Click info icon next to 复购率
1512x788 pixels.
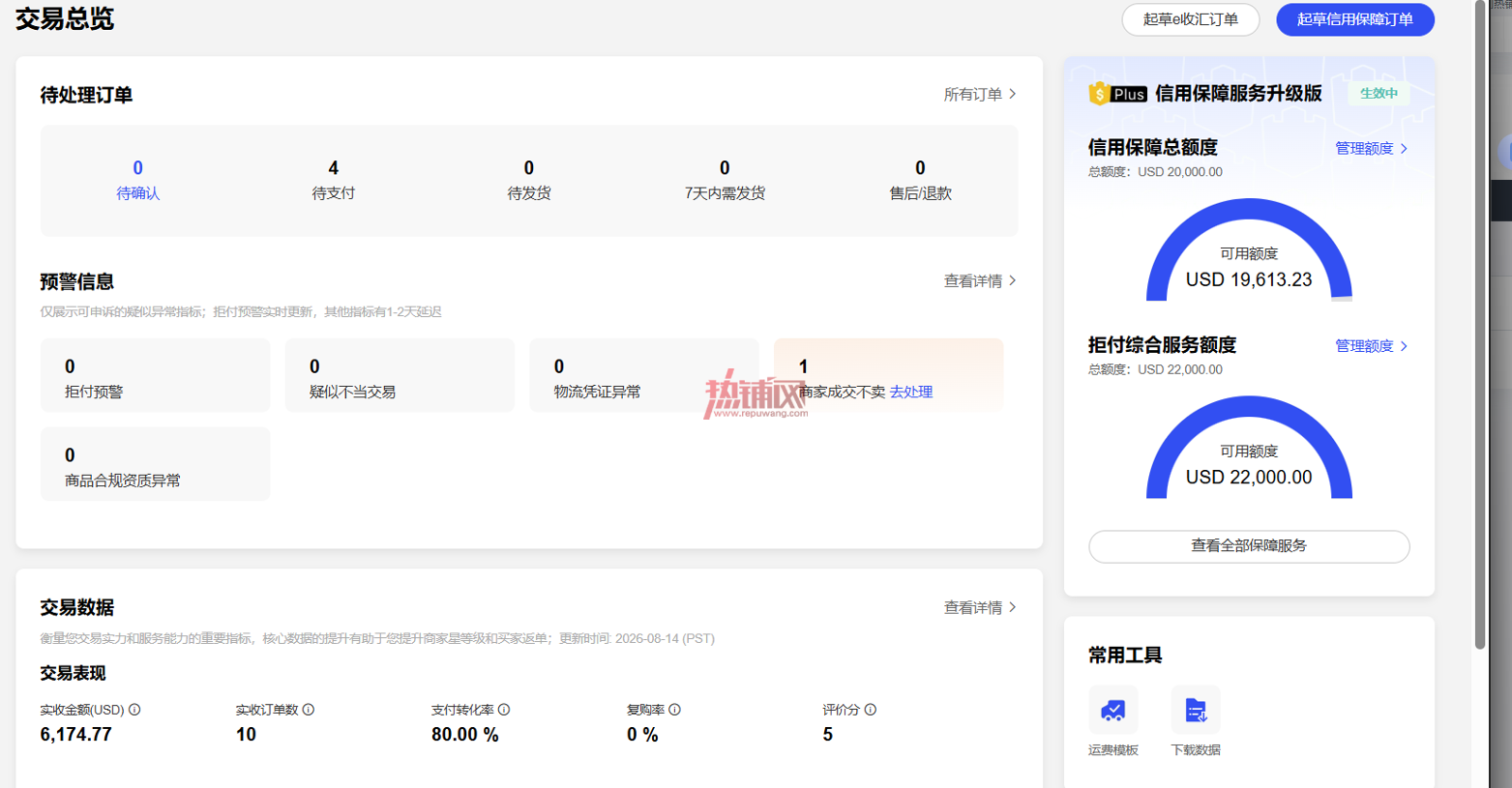click(x=675, y=710)
